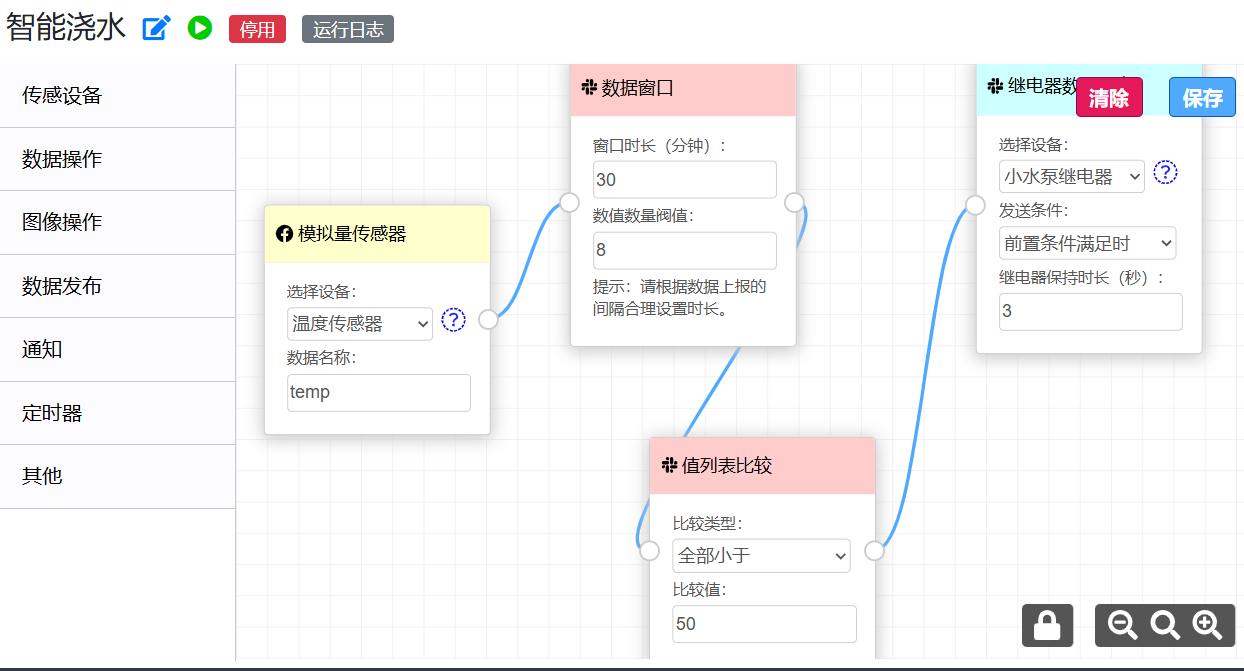Zoom out with the minus magnifier icon

pos(1121,625)
